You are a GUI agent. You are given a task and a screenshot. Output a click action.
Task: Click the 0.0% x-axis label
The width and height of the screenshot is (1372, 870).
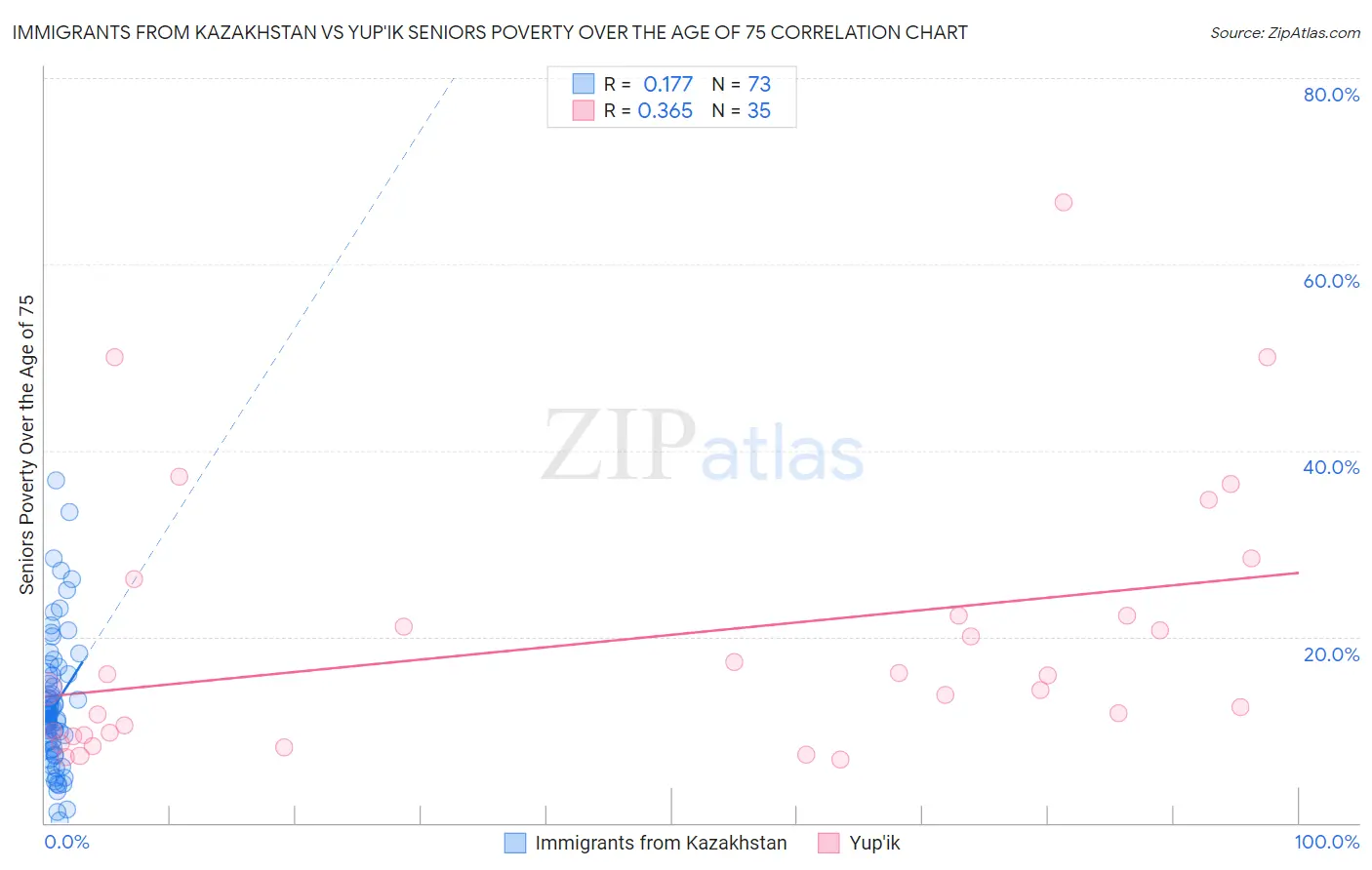click(66, 842)
